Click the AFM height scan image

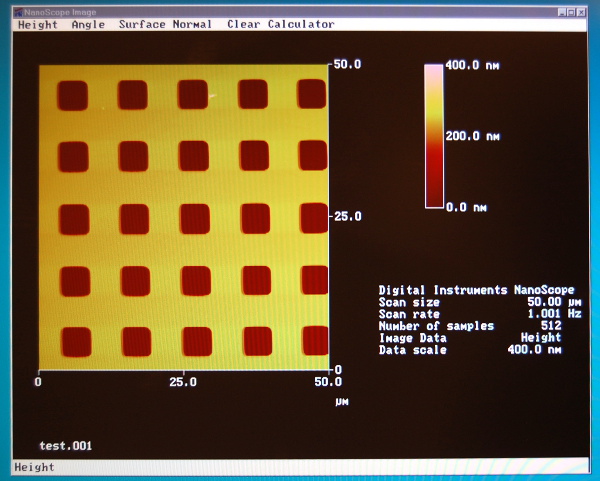(184, 217)
